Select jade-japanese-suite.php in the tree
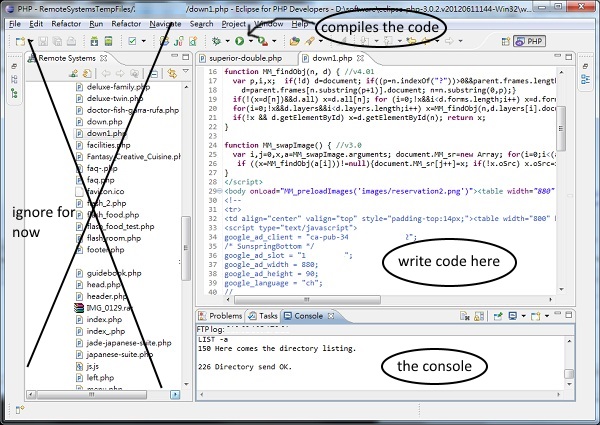600x425 pixels. [123, 343]
